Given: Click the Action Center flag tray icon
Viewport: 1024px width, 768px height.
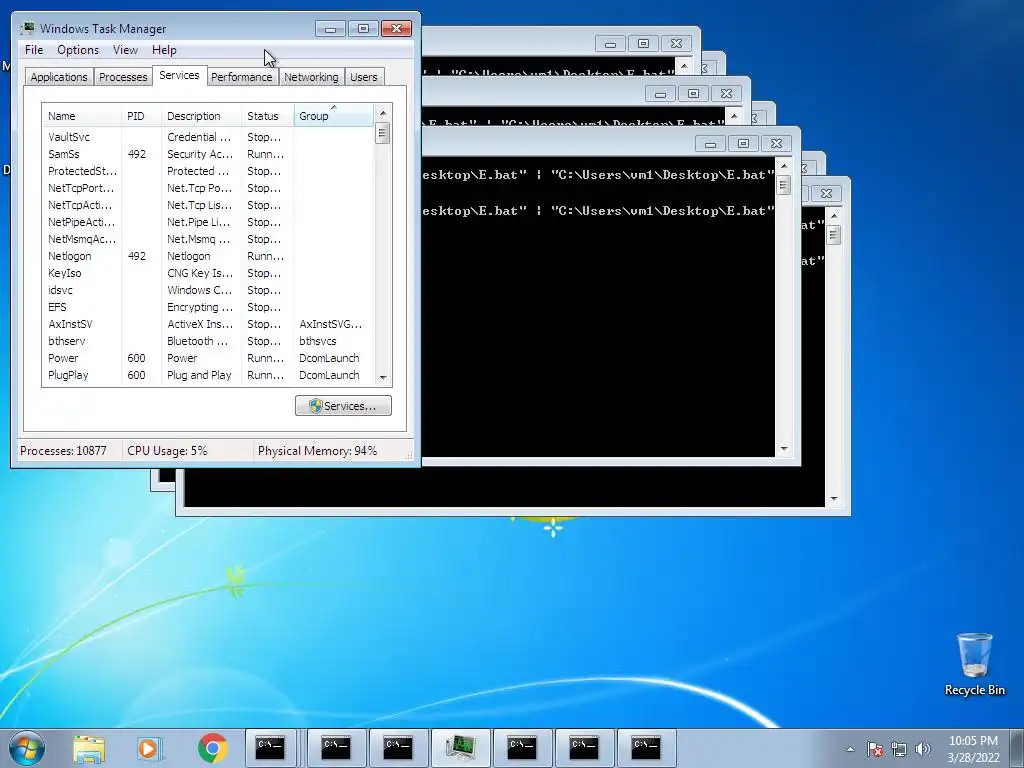Looking at the screenshot, I should [x=875, y=749].
